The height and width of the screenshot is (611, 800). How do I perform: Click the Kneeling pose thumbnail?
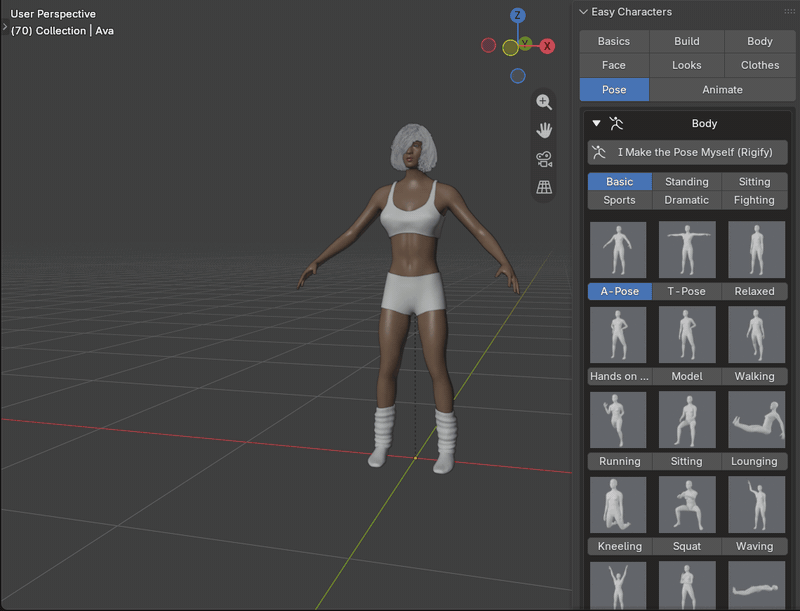pos(618,505)
